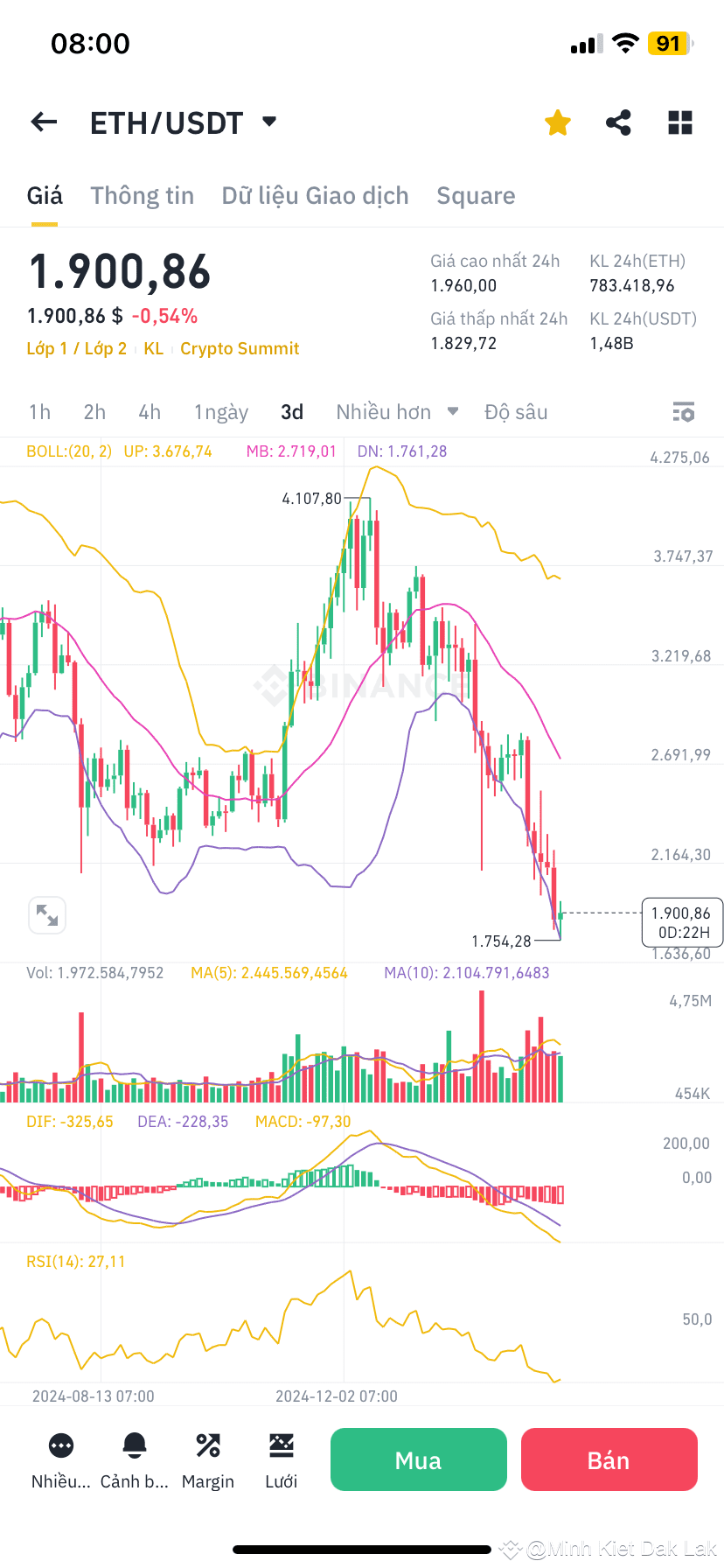
Task: Open the Lớp 1 / Lớp 2 link
Action: 76,348
